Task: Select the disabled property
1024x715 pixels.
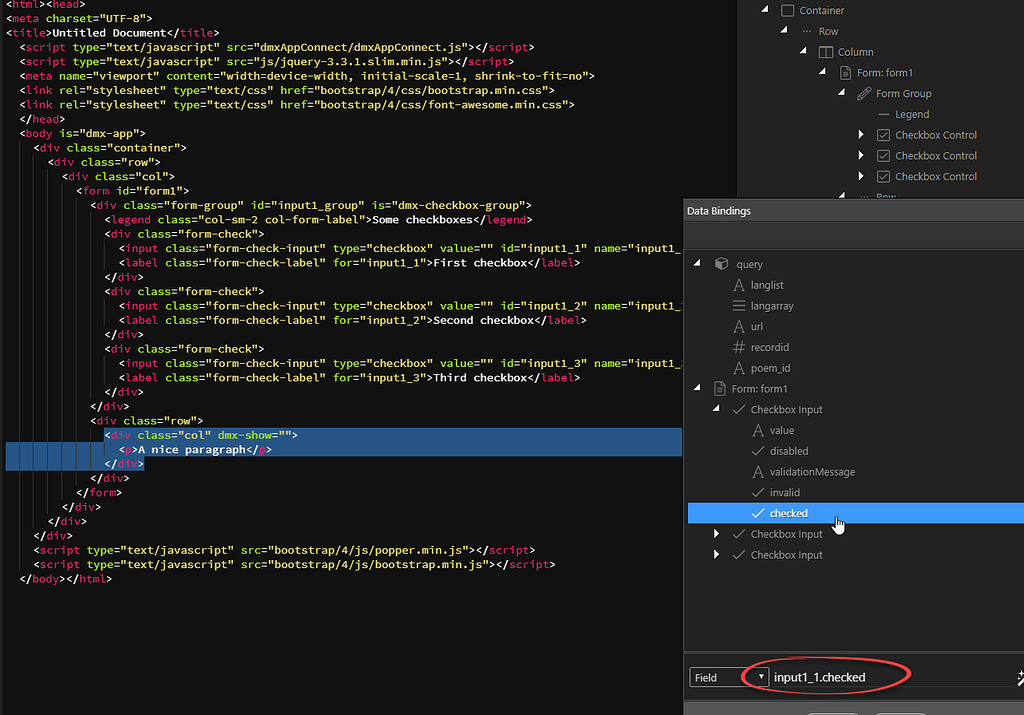Action: point(789,451)
